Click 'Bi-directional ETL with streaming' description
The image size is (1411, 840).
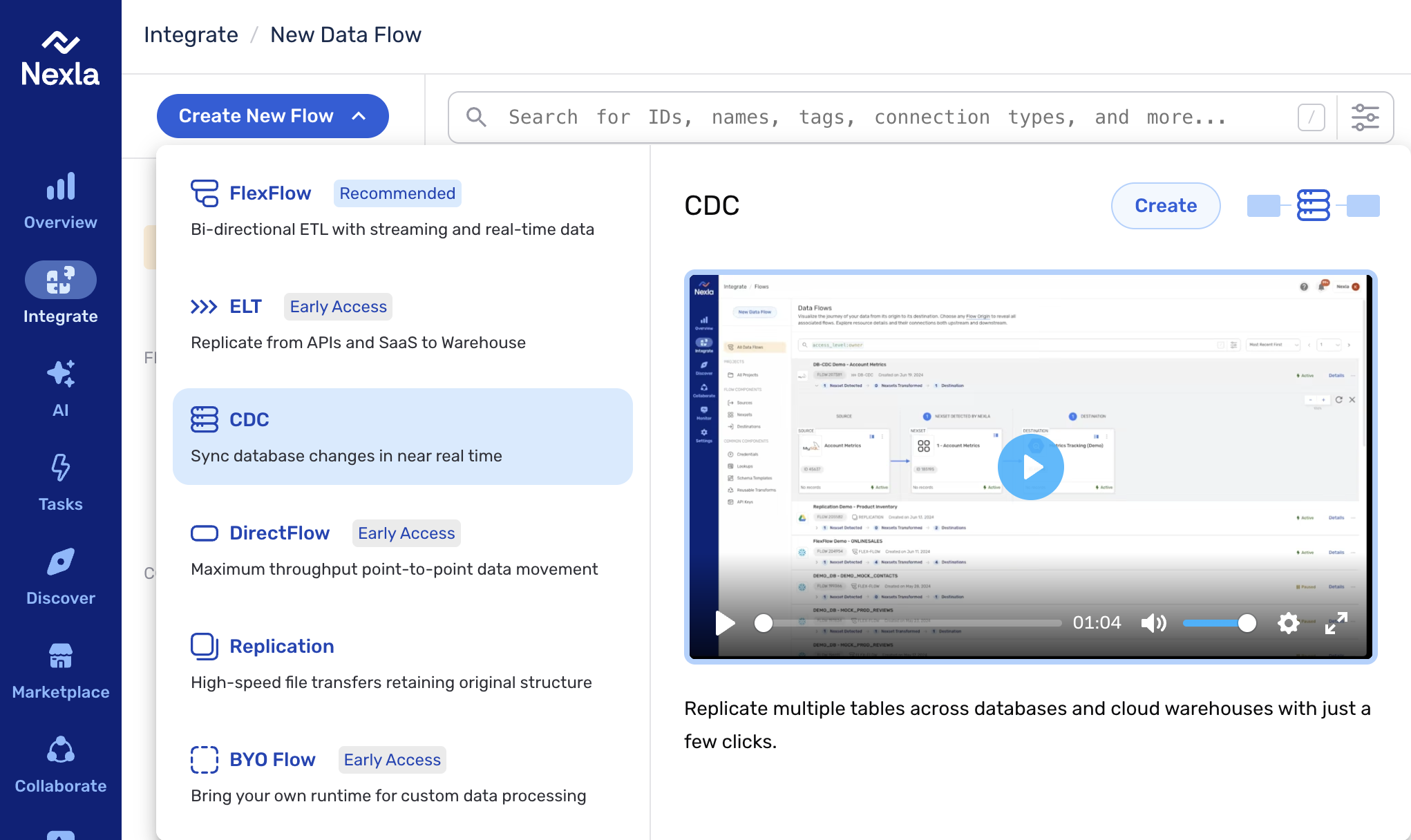pyautogui.click(x=392, y=229)
